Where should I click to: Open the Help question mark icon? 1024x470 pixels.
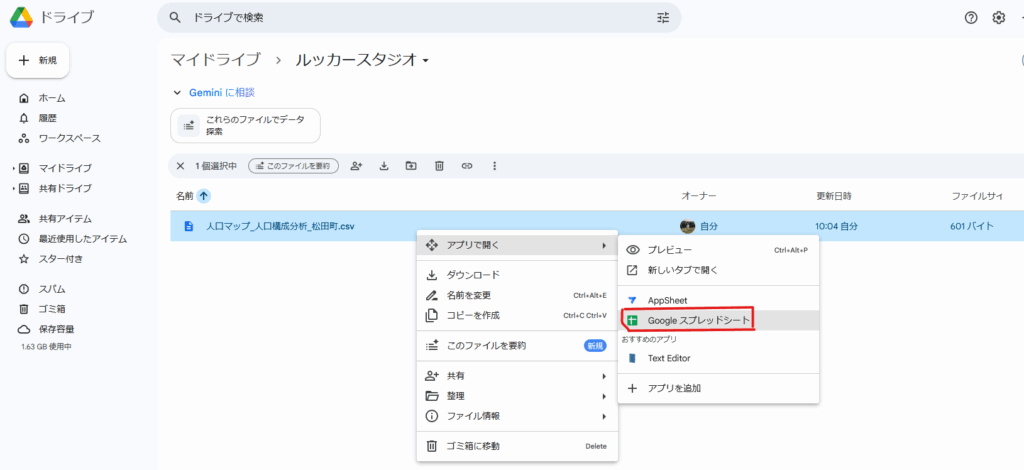[x=970, y=18]
